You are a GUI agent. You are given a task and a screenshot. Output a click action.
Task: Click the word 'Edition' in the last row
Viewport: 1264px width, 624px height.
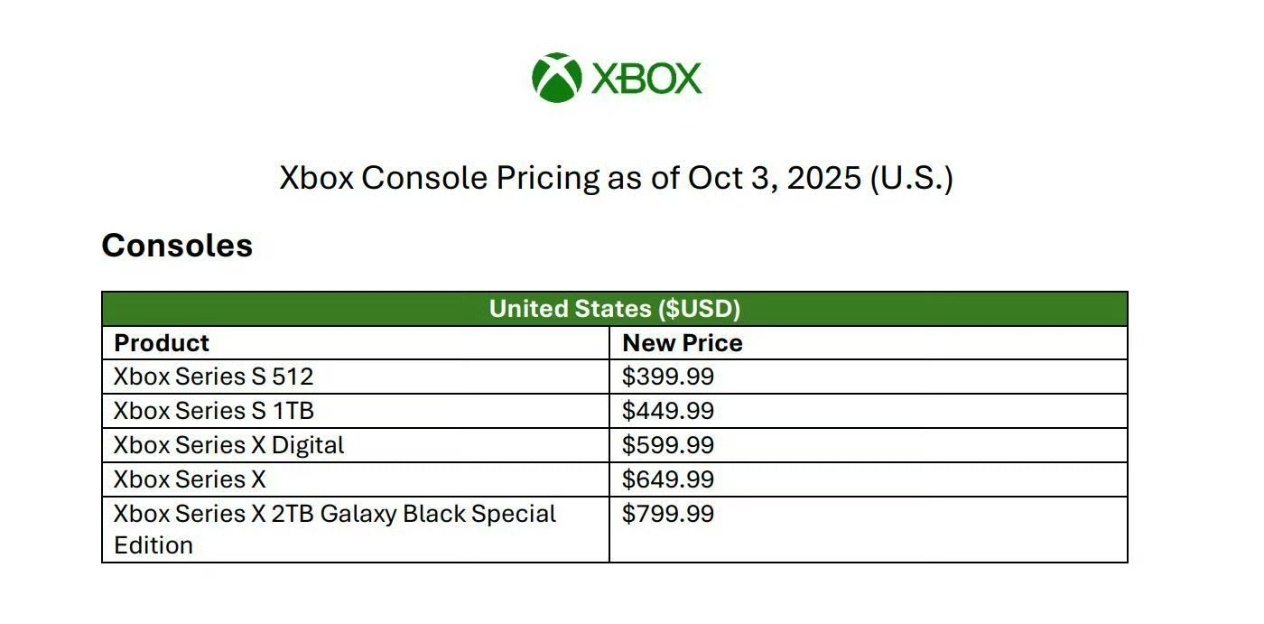click(x=153, y=545)
